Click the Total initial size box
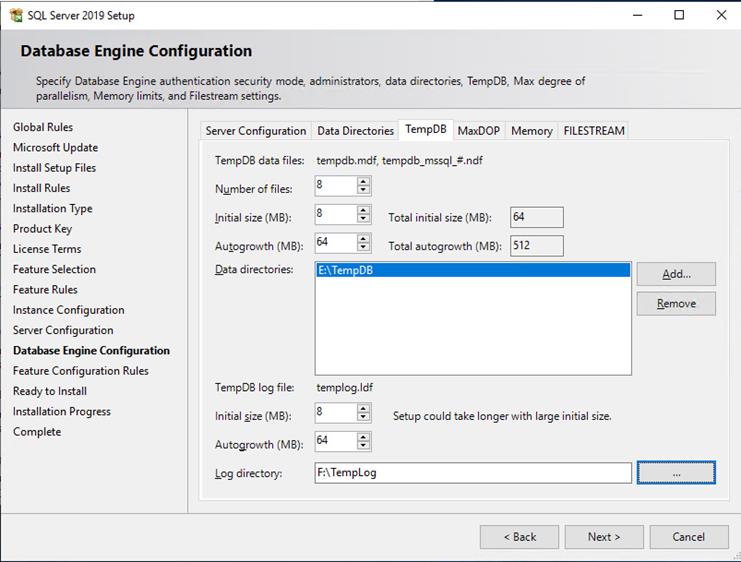 [x=537, y=217]
